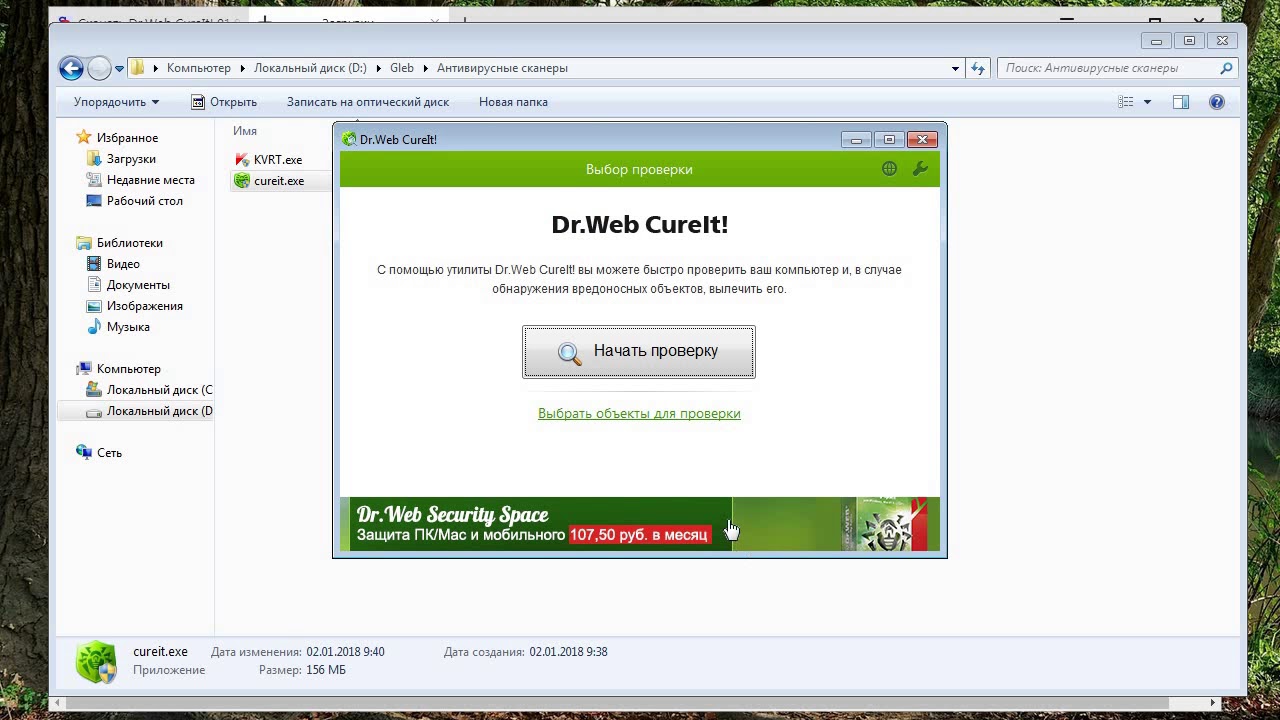Click Новая папка in the toolbar

(513, 102)
